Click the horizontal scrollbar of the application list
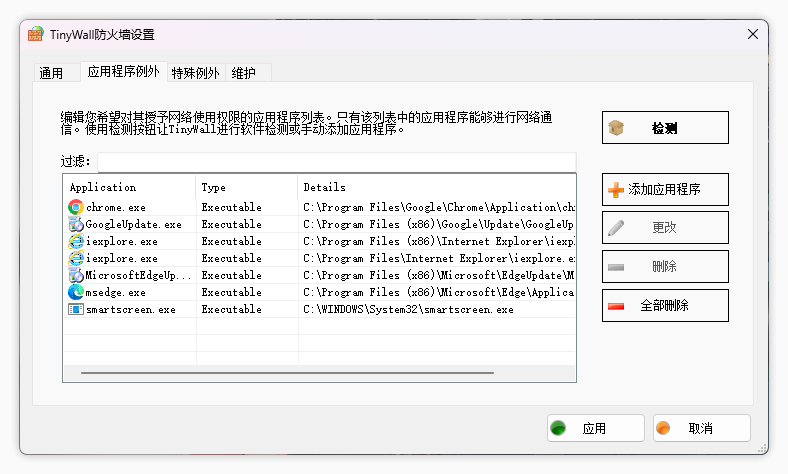Viewport: 788px width, 474px height. (x=287, y=373)
